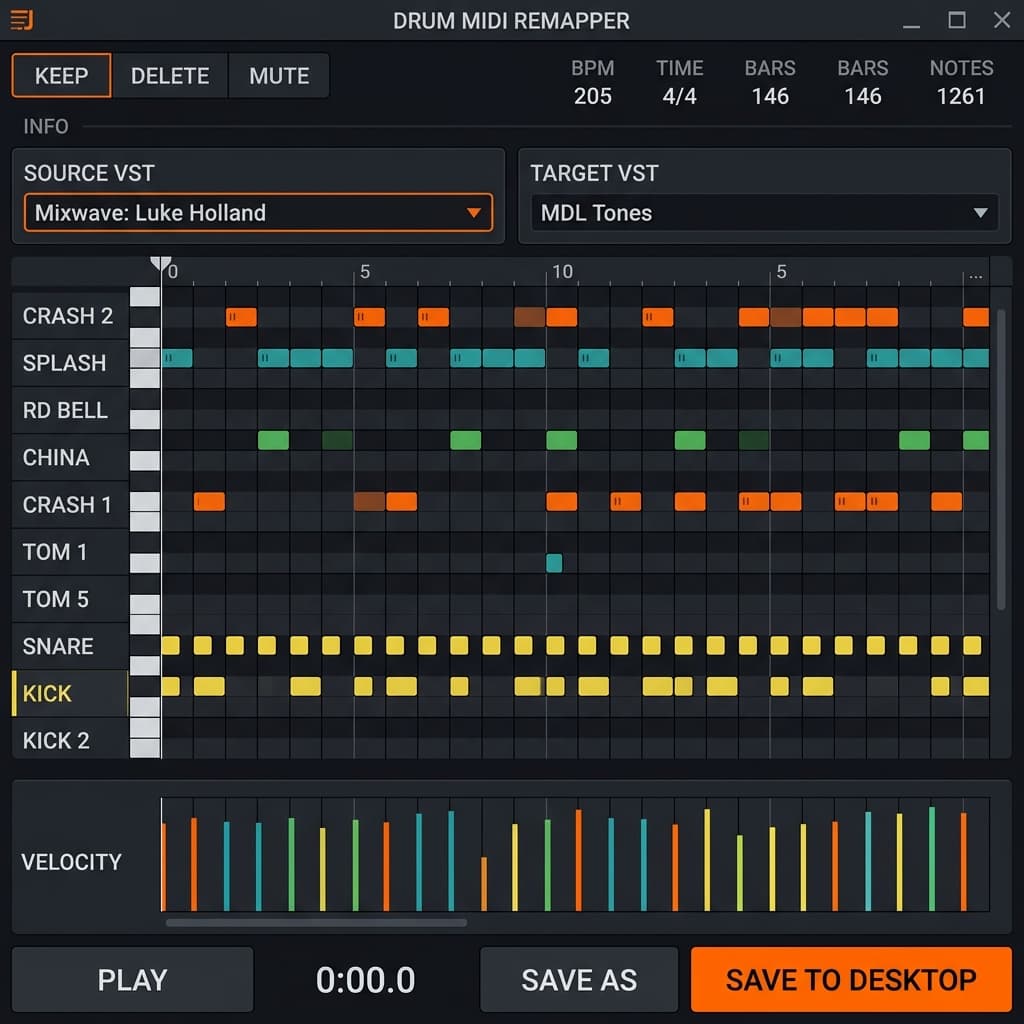Select the DELETE mode button

(170, 76)
